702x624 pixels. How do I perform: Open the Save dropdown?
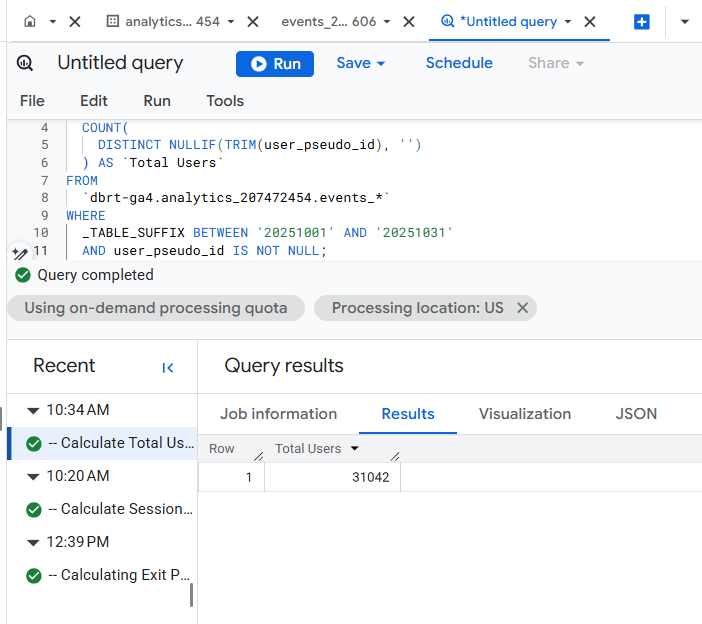(360, 63)
